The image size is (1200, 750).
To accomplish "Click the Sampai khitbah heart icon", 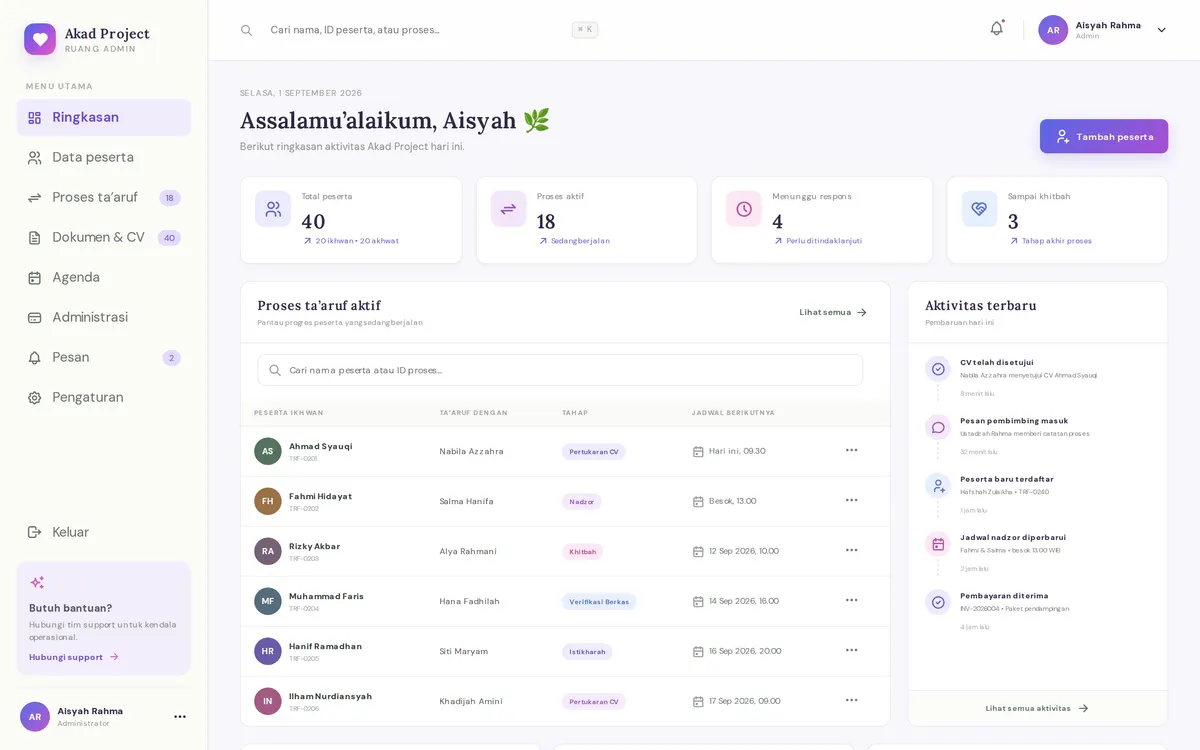I will click(980, 209).
